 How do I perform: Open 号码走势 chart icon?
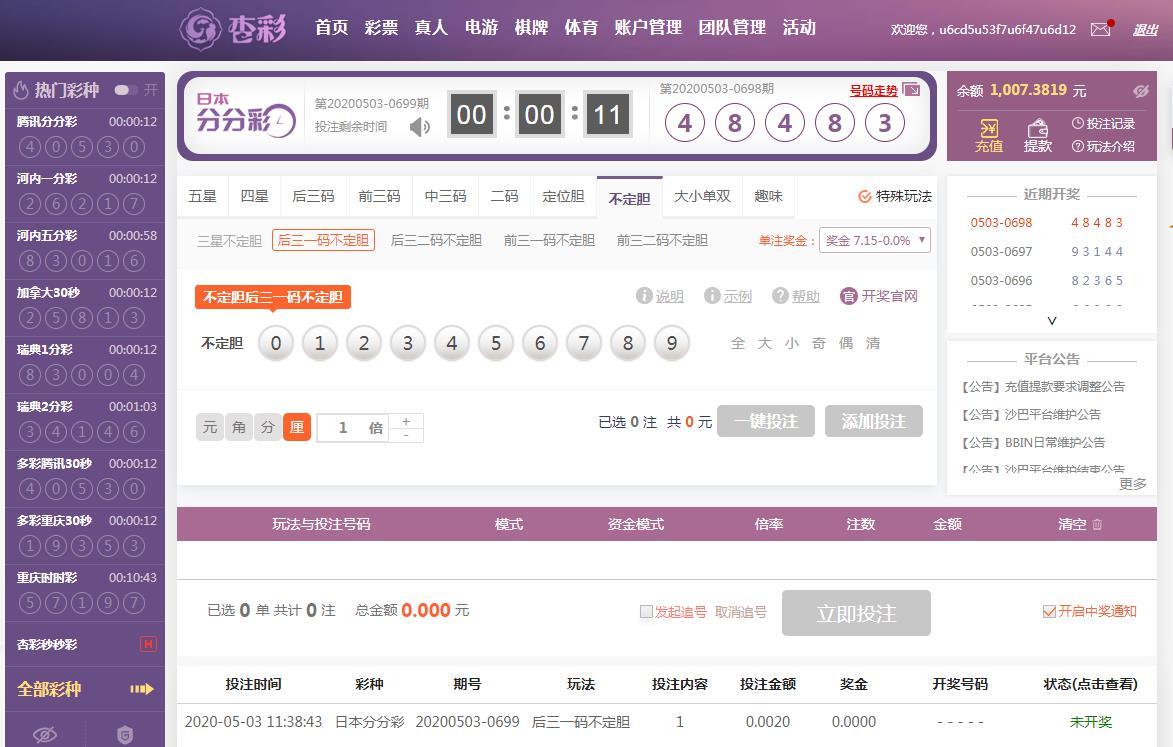(911, 90)
